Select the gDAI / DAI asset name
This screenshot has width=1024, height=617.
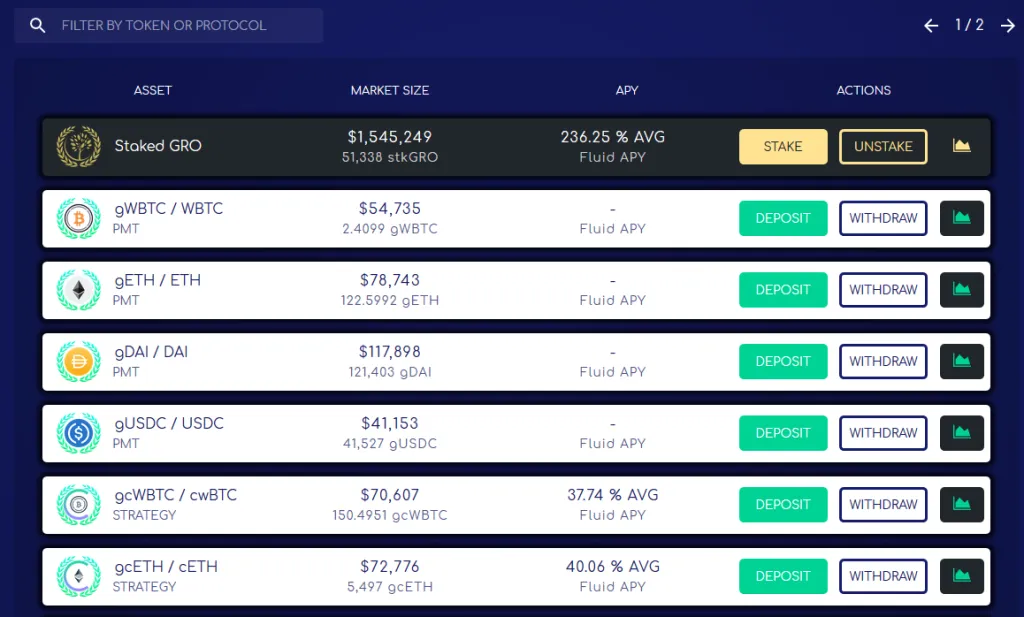[151, 352]
